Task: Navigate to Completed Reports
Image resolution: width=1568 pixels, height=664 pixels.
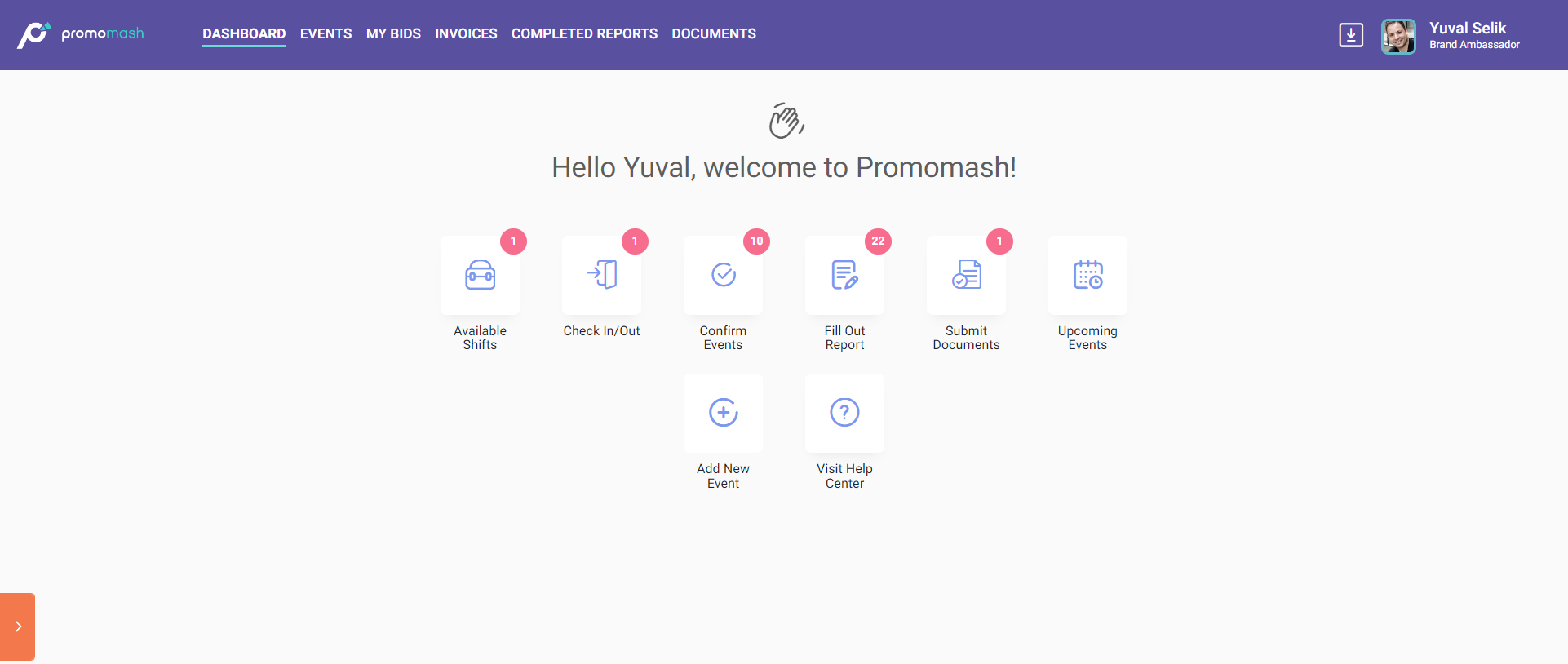Action: [584, 33]
